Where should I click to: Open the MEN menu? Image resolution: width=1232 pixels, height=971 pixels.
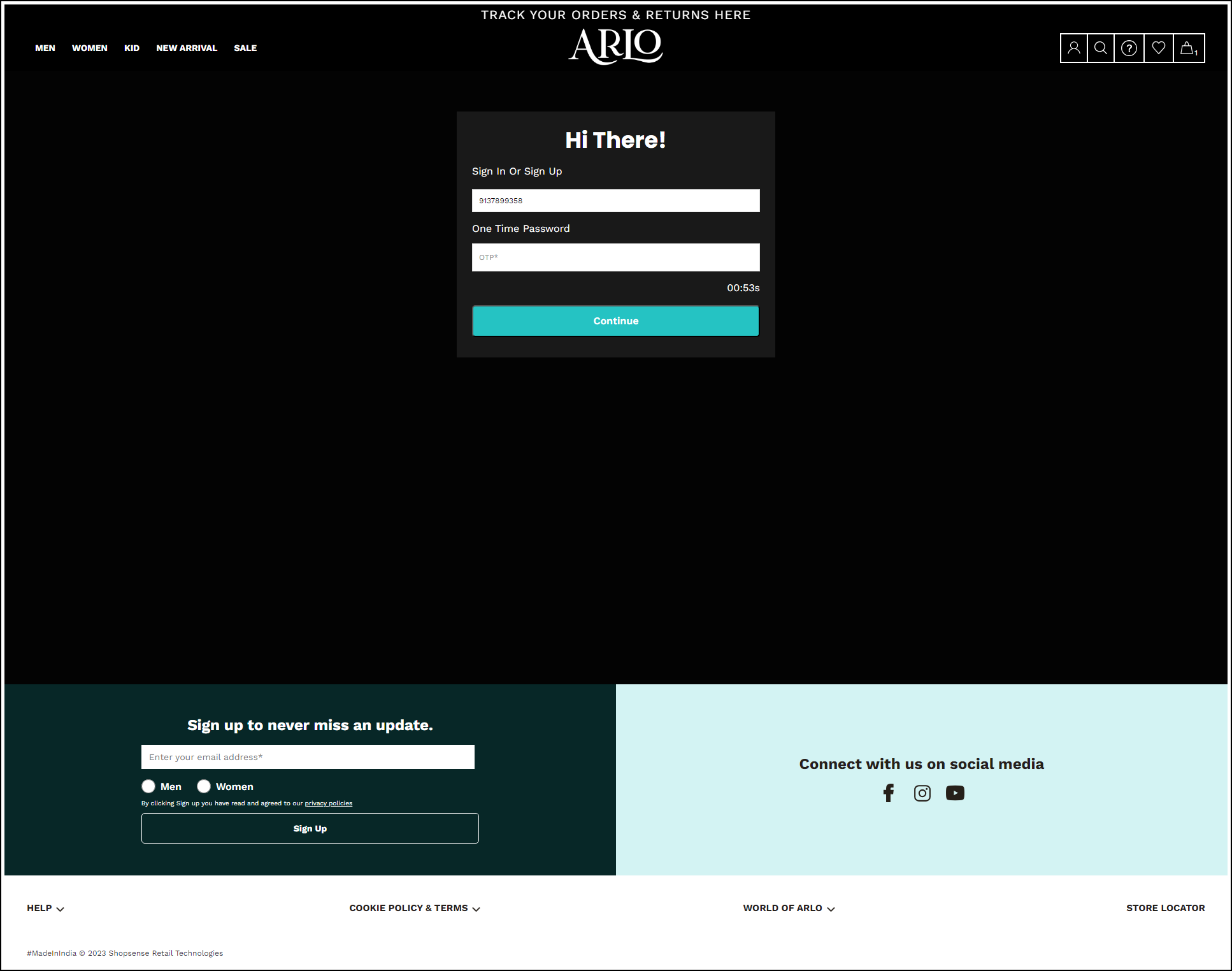45,48
